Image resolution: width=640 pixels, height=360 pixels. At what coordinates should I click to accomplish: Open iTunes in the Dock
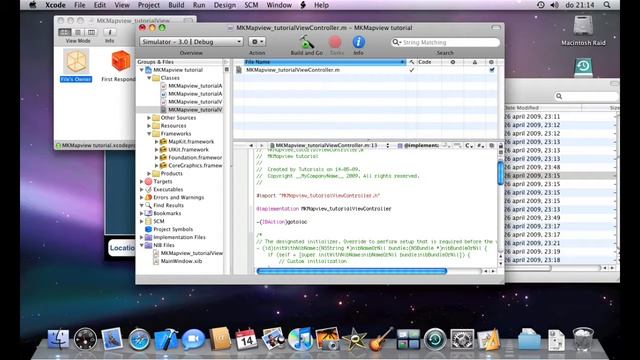[300, 339]
